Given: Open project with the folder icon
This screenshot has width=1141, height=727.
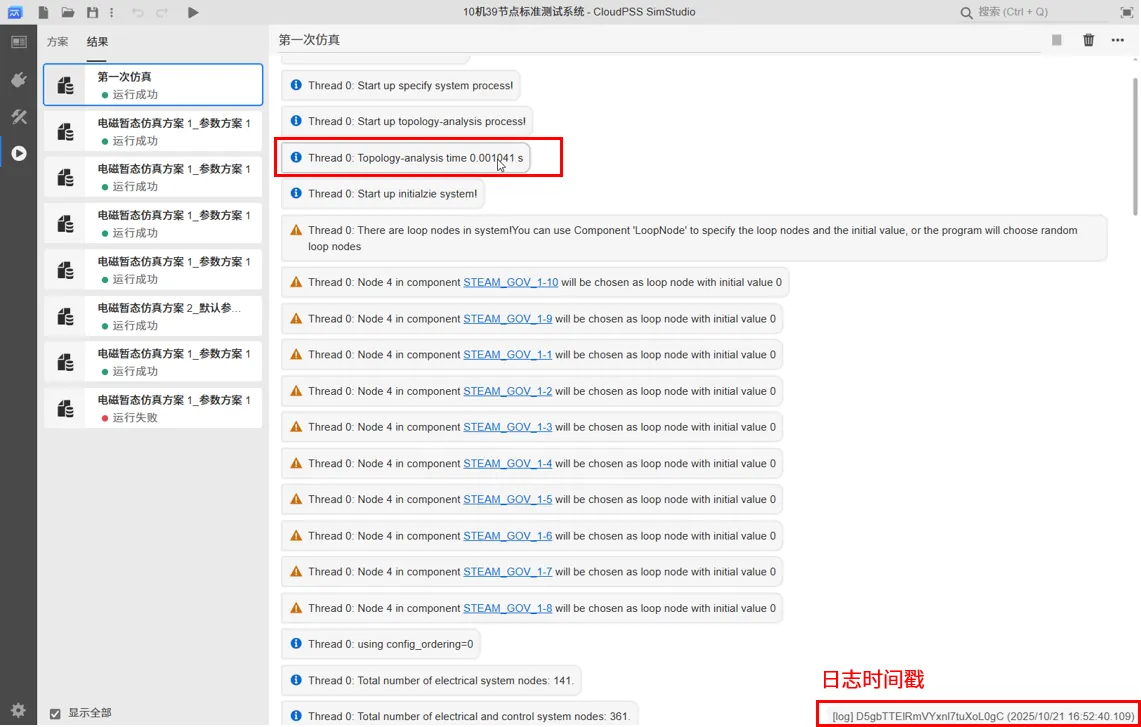Looking at the screenshot, I should pyautogui.click(x=68, y=12).
